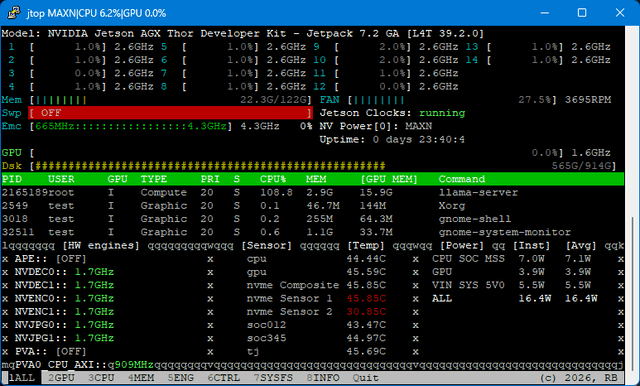Click the 22.3G/122G memory value
This screenshot has width=640, height=386.
[x=273, y=100]
